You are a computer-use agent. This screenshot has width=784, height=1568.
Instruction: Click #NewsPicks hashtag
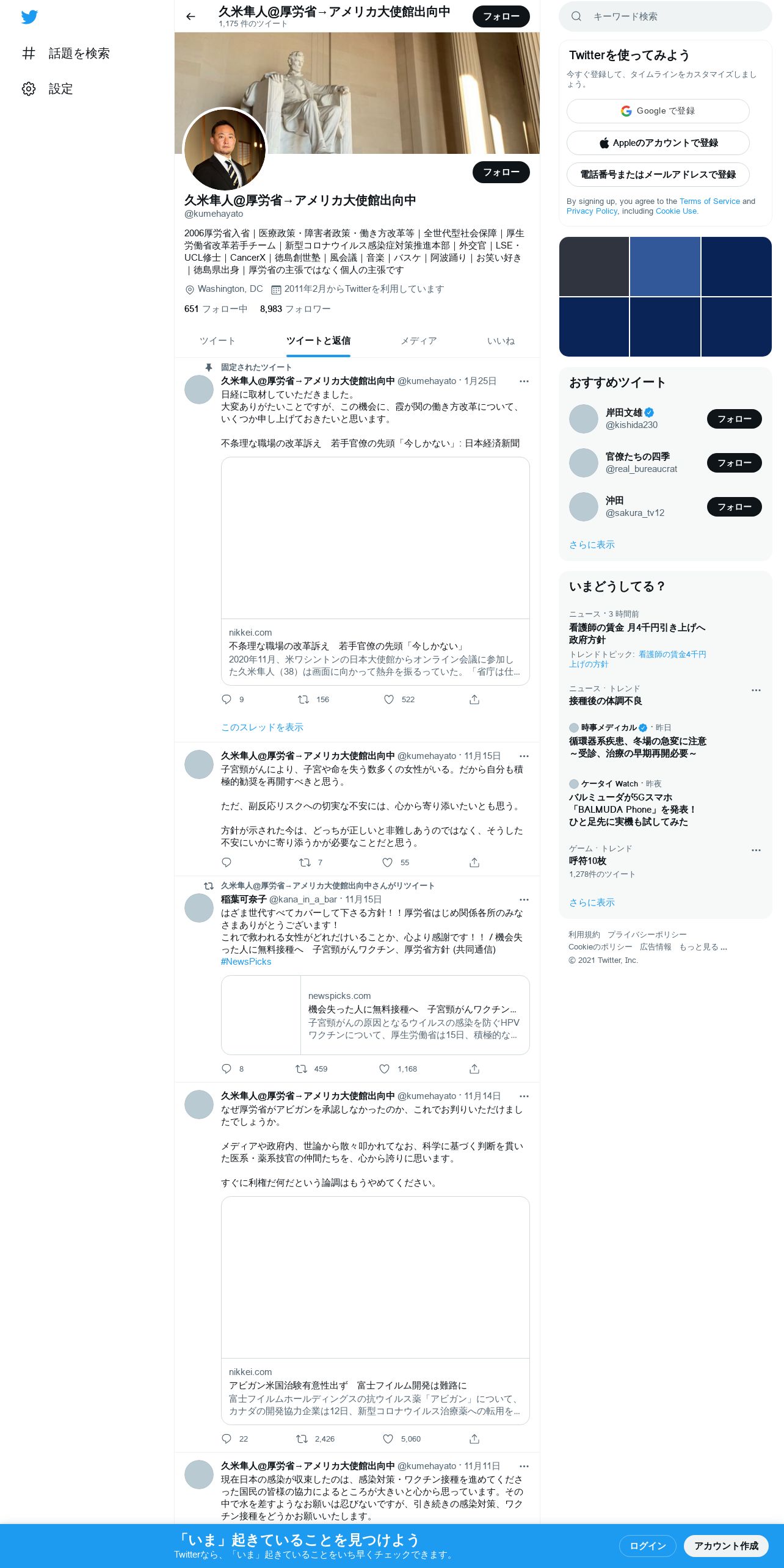point(246,962)
